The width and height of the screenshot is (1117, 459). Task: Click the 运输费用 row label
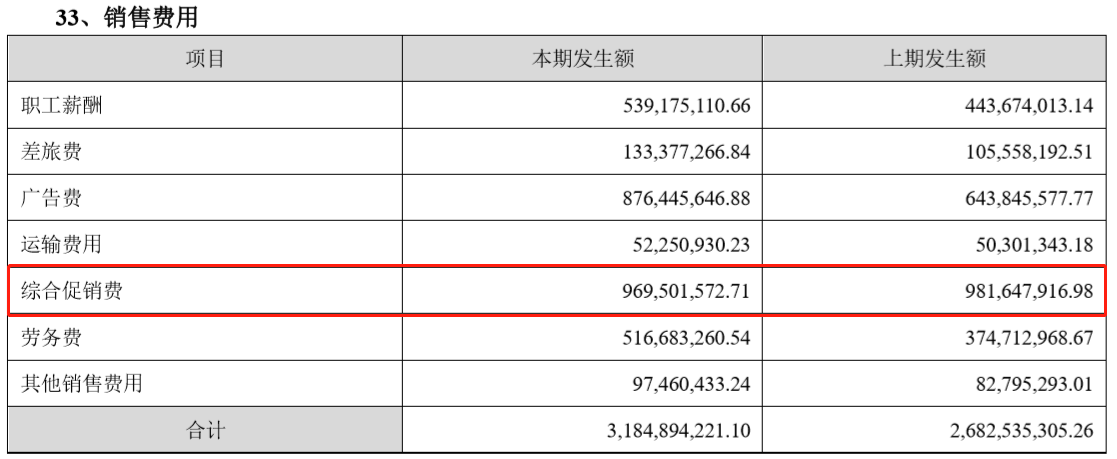pos(62,244)
